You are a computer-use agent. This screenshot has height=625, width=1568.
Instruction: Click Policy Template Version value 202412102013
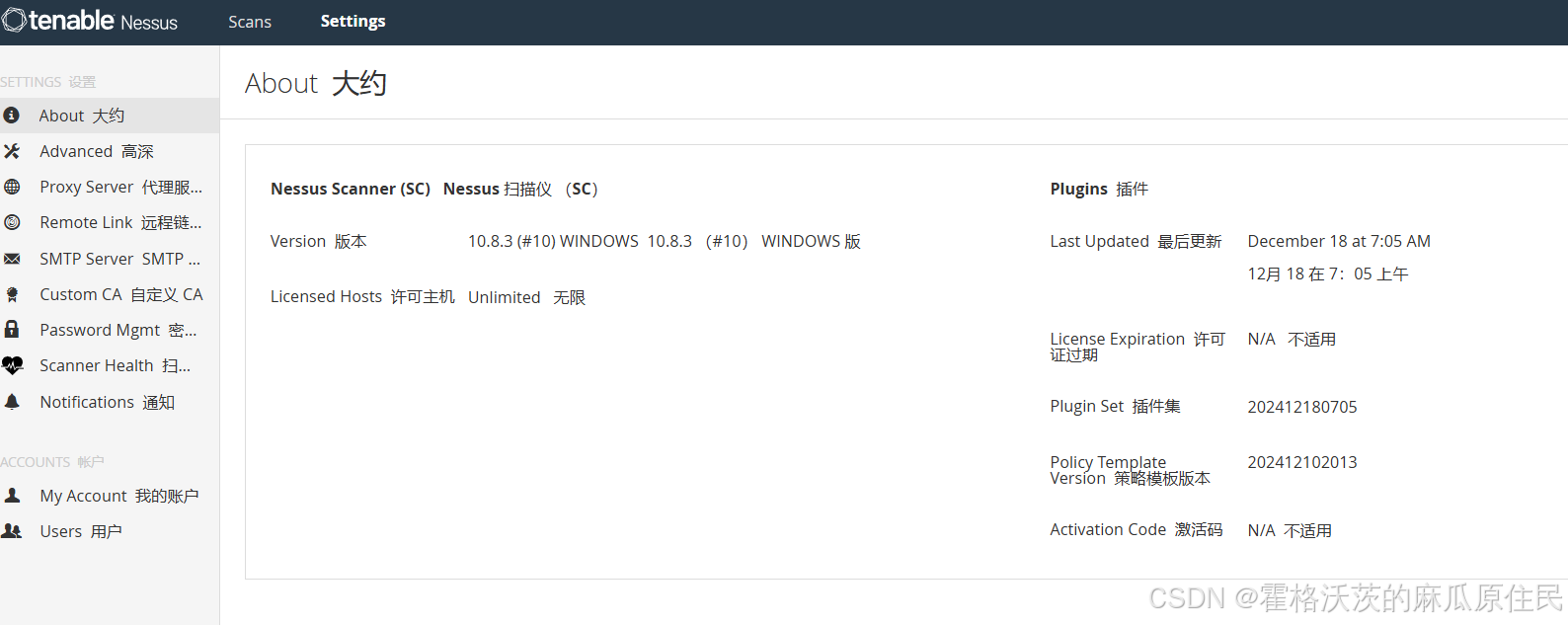coord(1302,462)
